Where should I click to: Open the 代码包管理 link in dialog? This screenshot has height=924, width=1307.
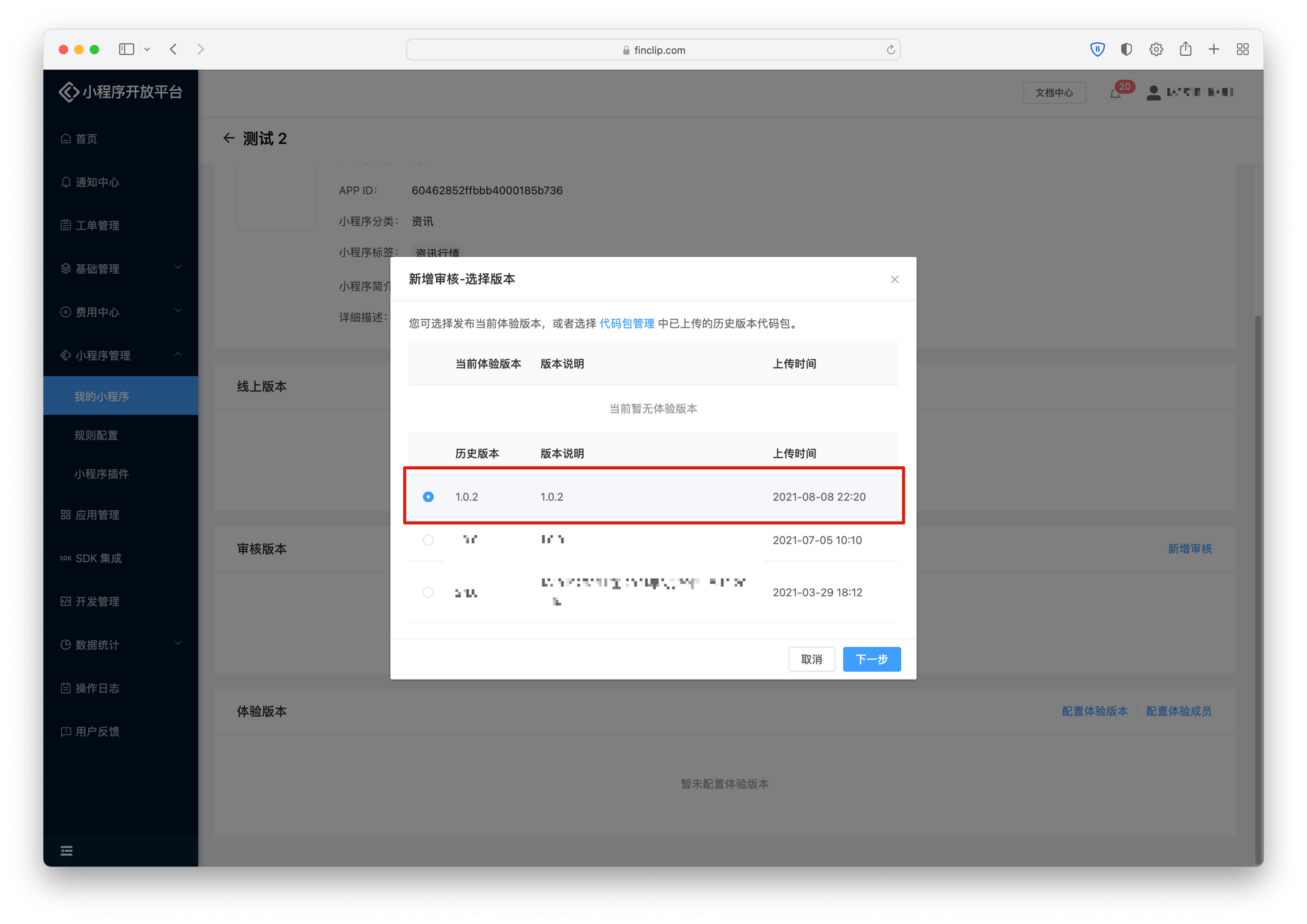(x=627, y=323)
